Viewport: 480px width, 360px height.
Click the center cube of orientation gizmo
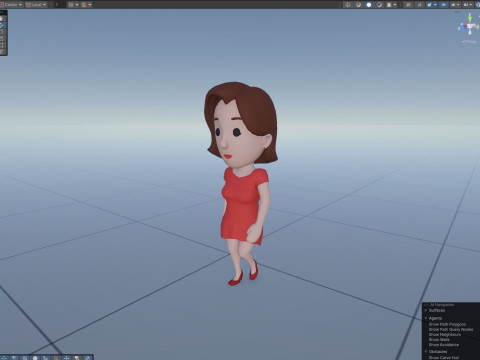(470, 26)
